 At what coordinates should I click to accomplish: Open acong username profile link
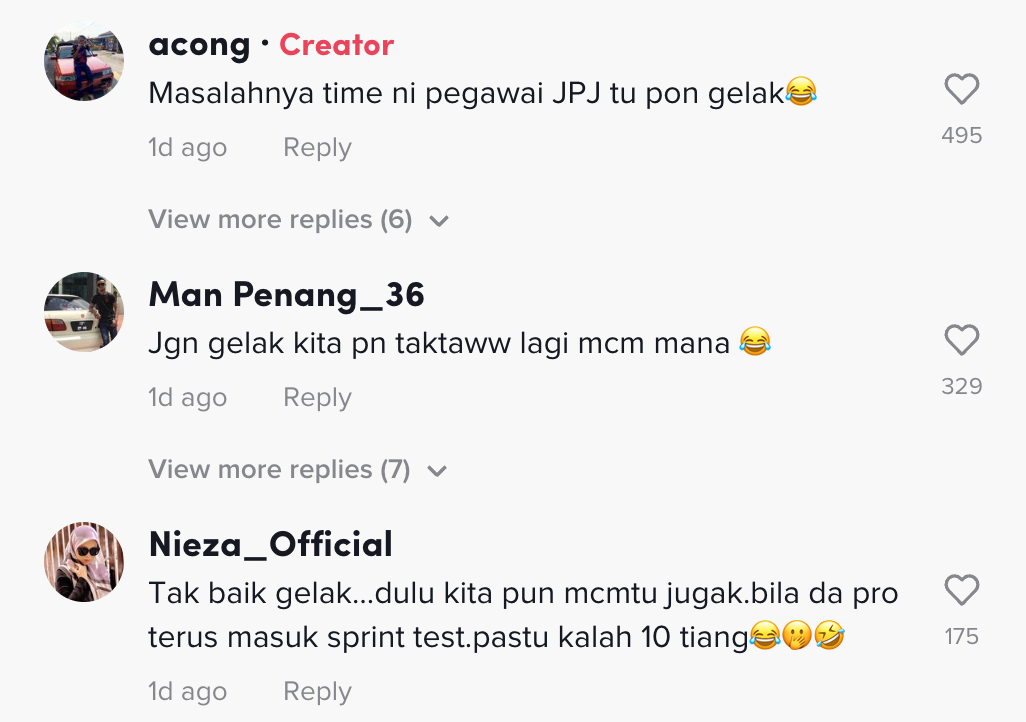click(x=199, y=45)
